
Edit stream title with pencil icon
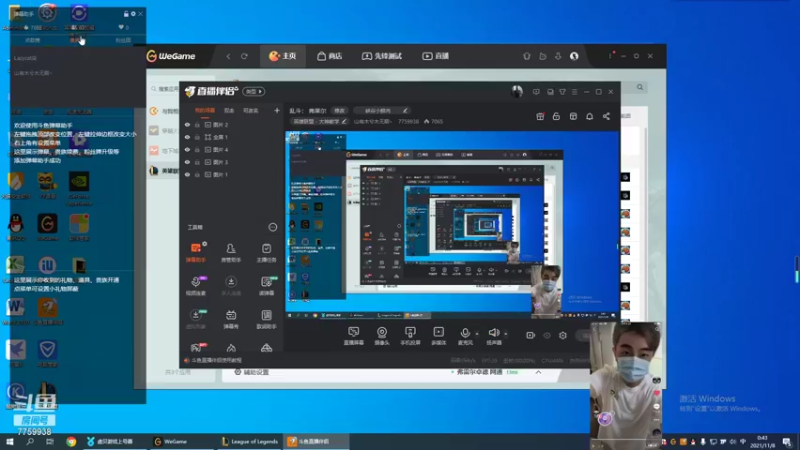click(405, 110)
